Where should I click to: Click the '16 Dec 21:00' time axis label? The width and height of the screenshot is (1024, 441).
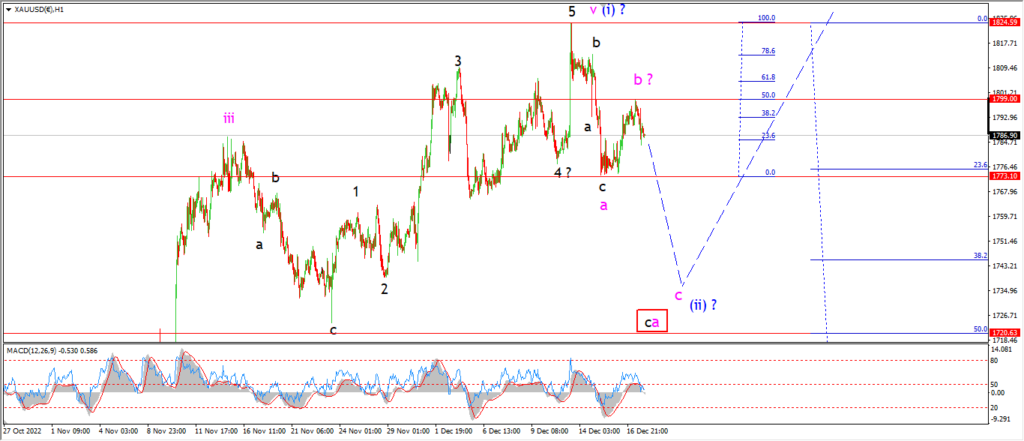pyautogui.click(x=648, y=431)
